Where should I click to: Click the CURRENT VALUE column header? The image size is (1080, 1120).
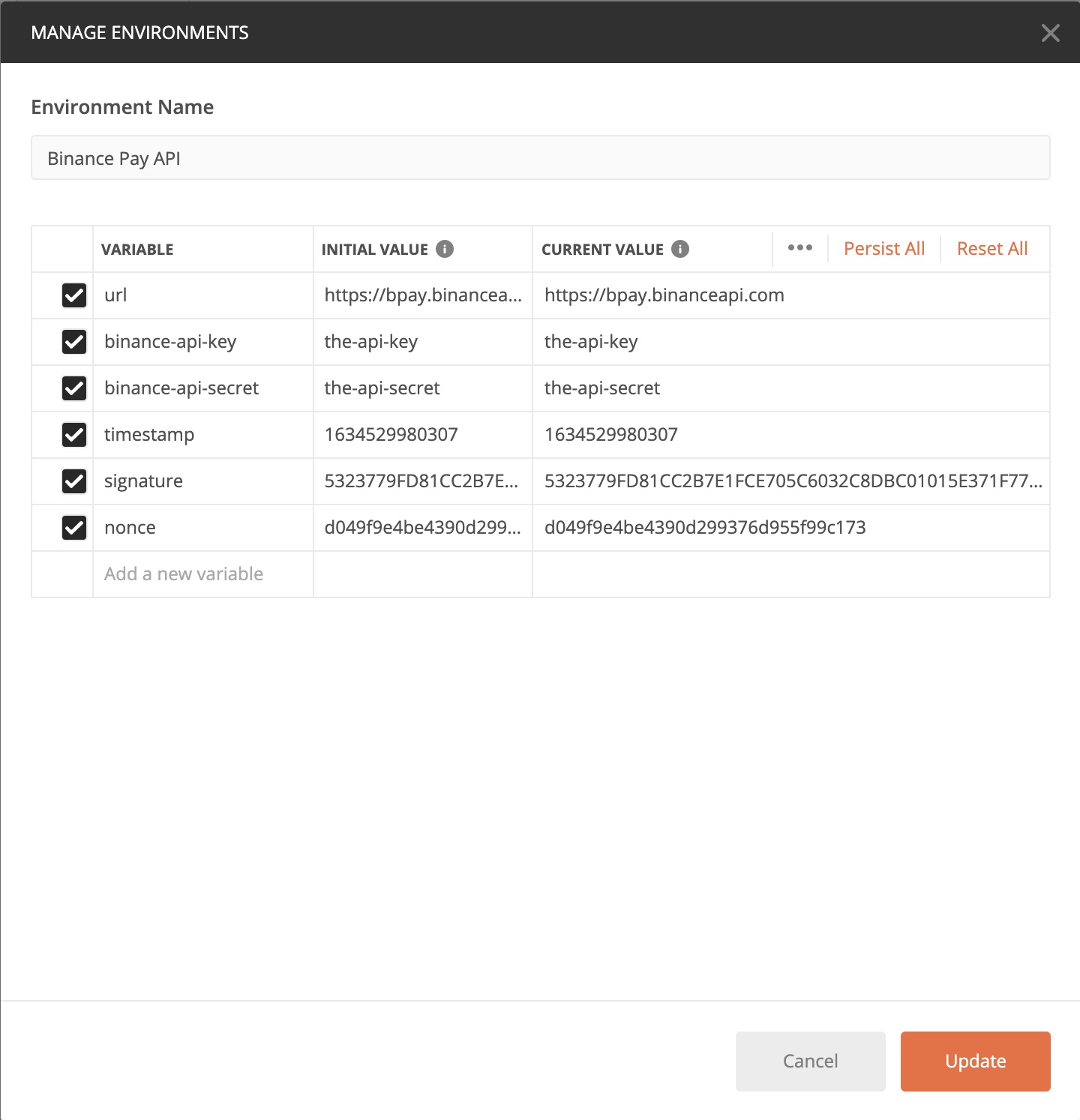point(602,250)
